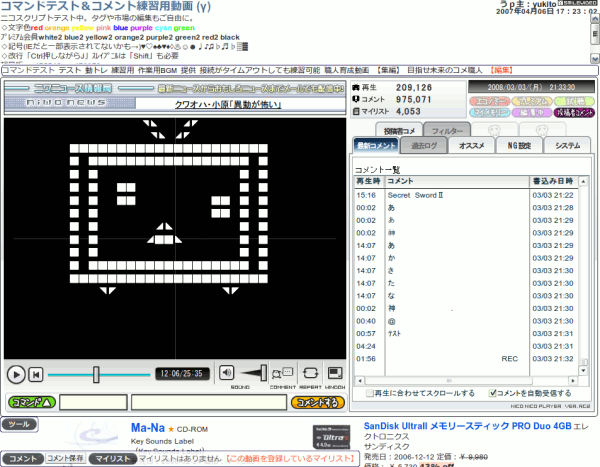Screen dimensions: 600x467
Task: Click the comment text input field
Action: (x=209, y=402)
